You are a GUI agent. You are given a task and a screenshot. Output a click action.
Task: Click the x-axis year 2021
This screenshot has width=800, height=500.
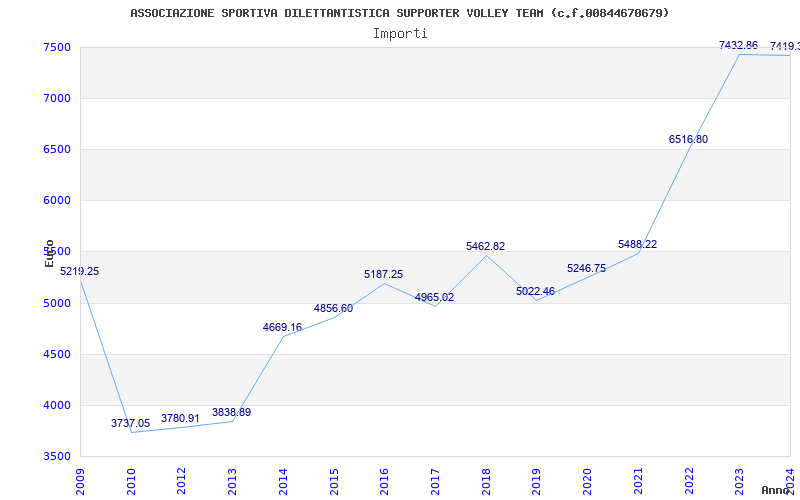pyautogui.click(x=638, y=481)
